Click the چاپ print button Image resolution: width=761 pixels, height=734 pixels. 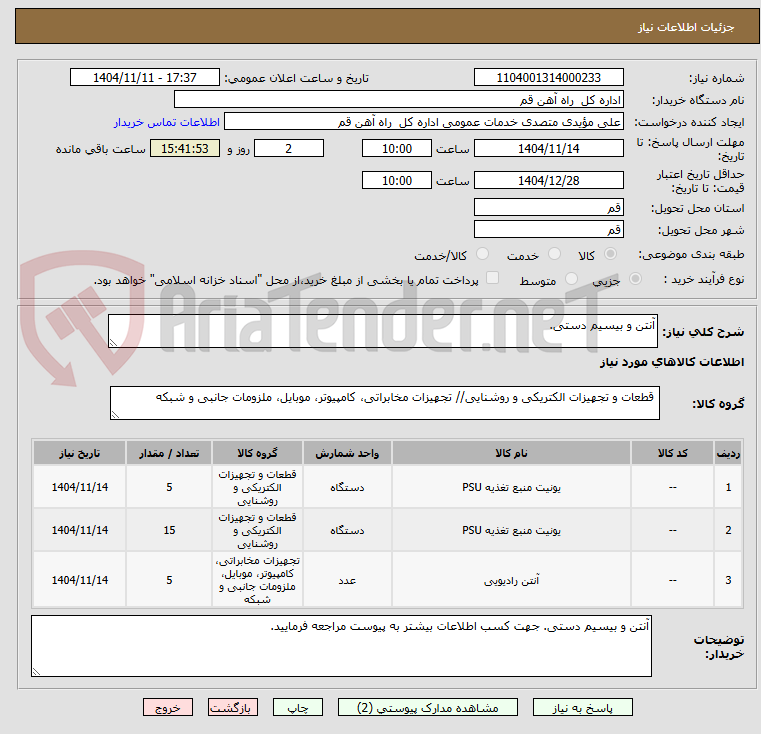pyautogui.click(x=298, y=707)
